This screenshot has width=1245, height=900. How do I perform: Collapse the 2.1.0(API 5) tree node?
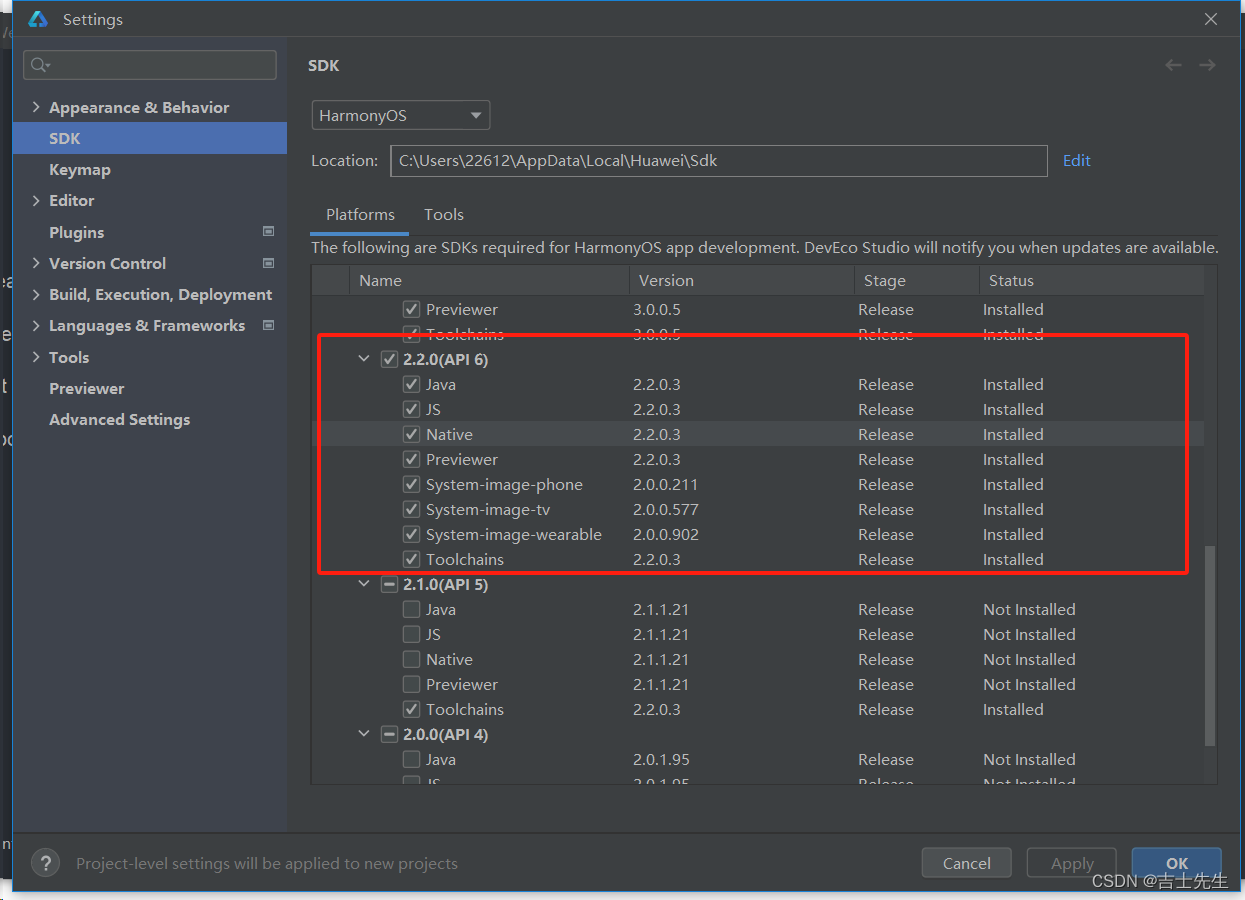pos(364,584)
